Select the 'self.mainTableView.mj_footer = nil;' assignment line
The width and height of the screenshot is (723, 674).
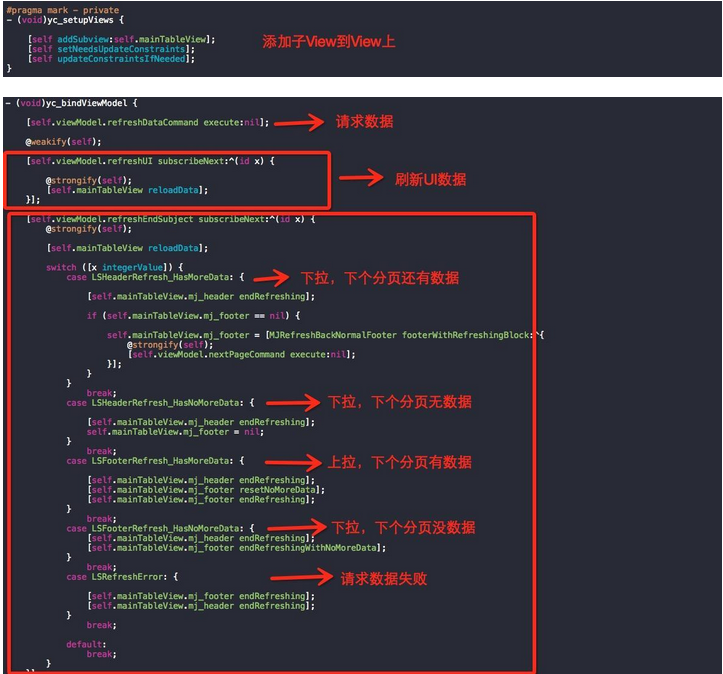[x=175, y=432]
